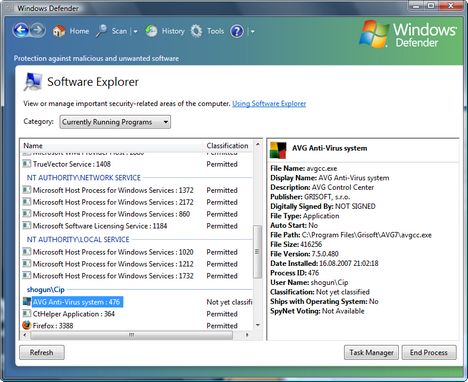
Task: Select the CtHelper Application : 364 row
Action: 137,314
